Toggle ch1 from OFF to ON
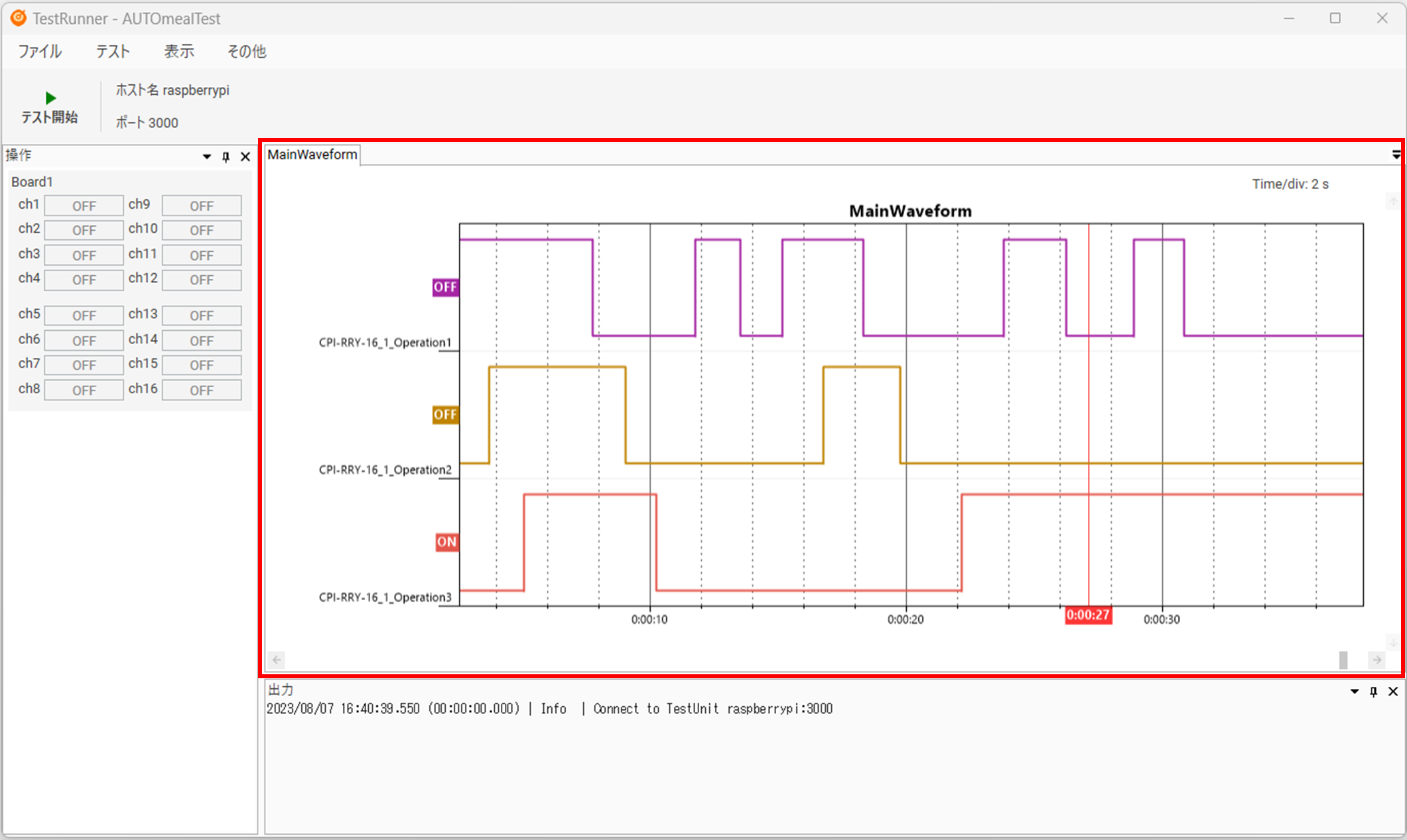 83,205
